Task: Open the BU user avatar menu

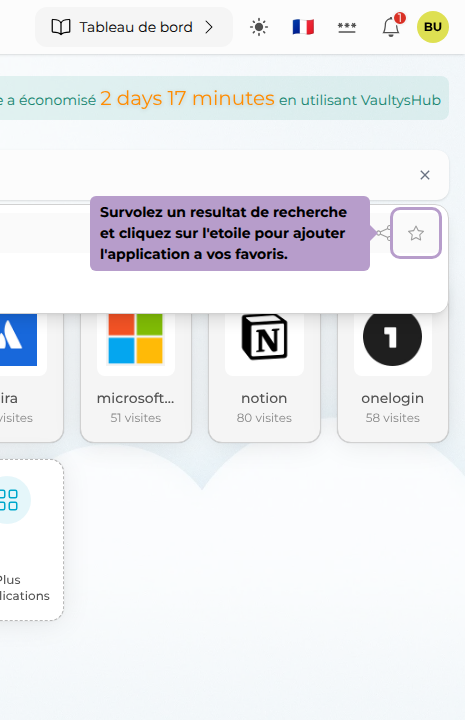Action: [432, 27]
